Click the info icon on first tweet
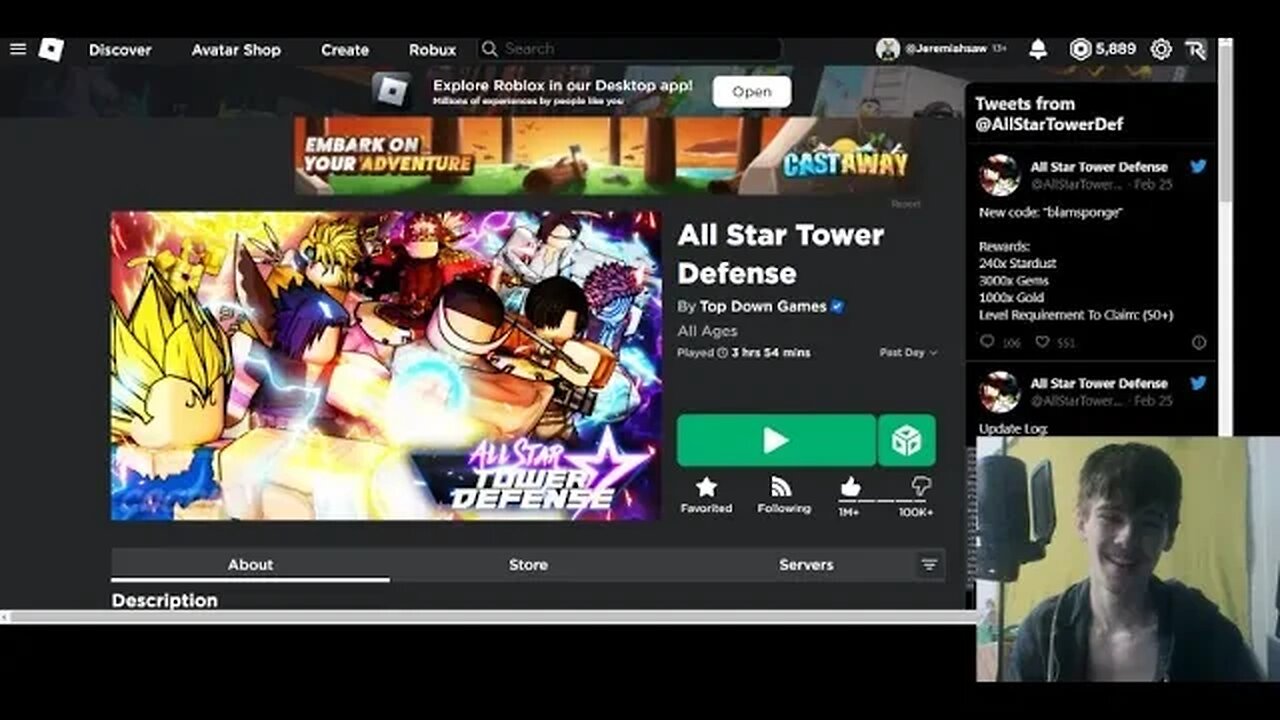The height and width of the screenshot is (720, 1280). 1199,342
